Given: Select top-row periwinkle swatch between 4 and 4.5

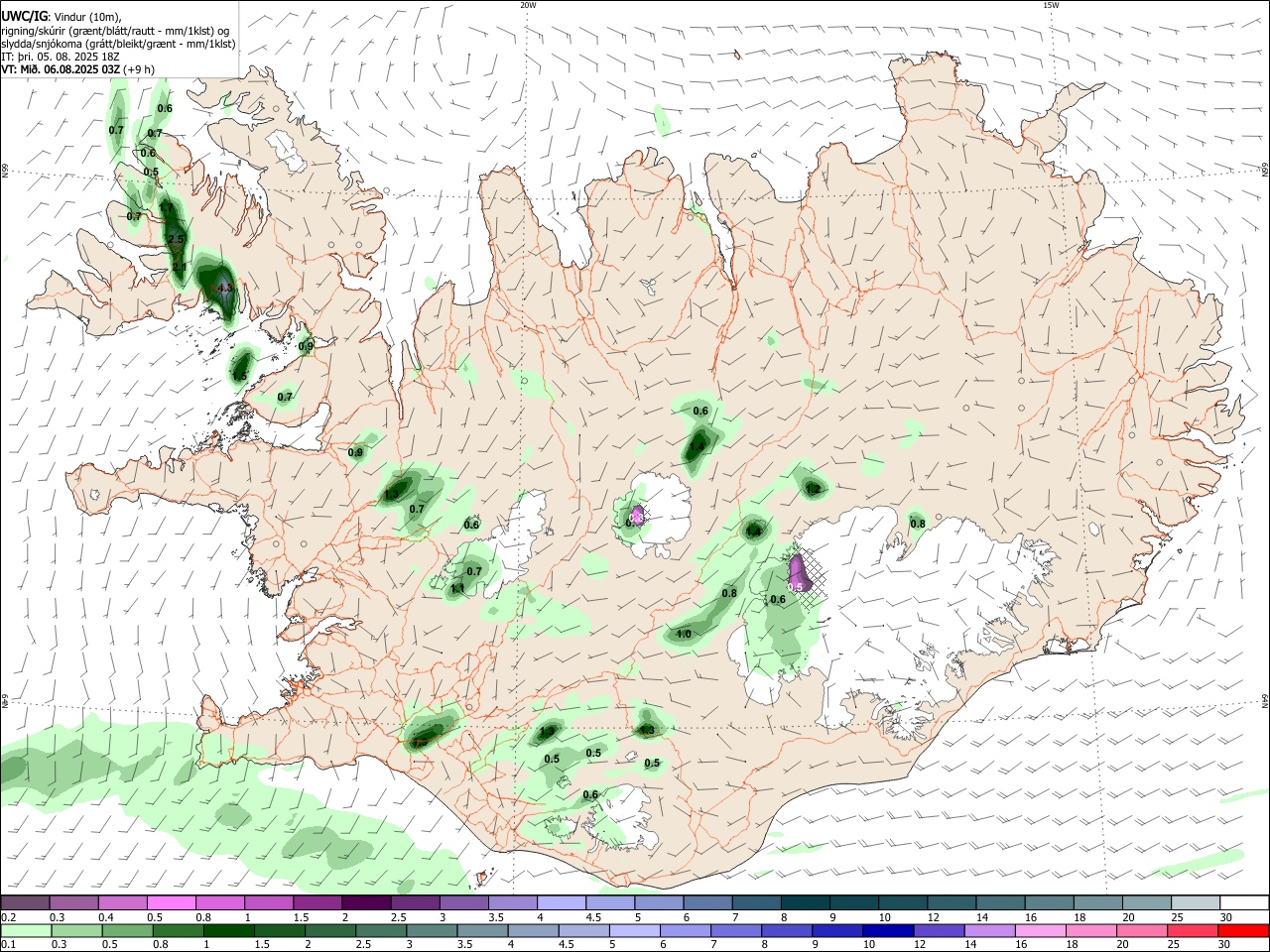Looking at the screenshot, I should click(x=562, y=902).
